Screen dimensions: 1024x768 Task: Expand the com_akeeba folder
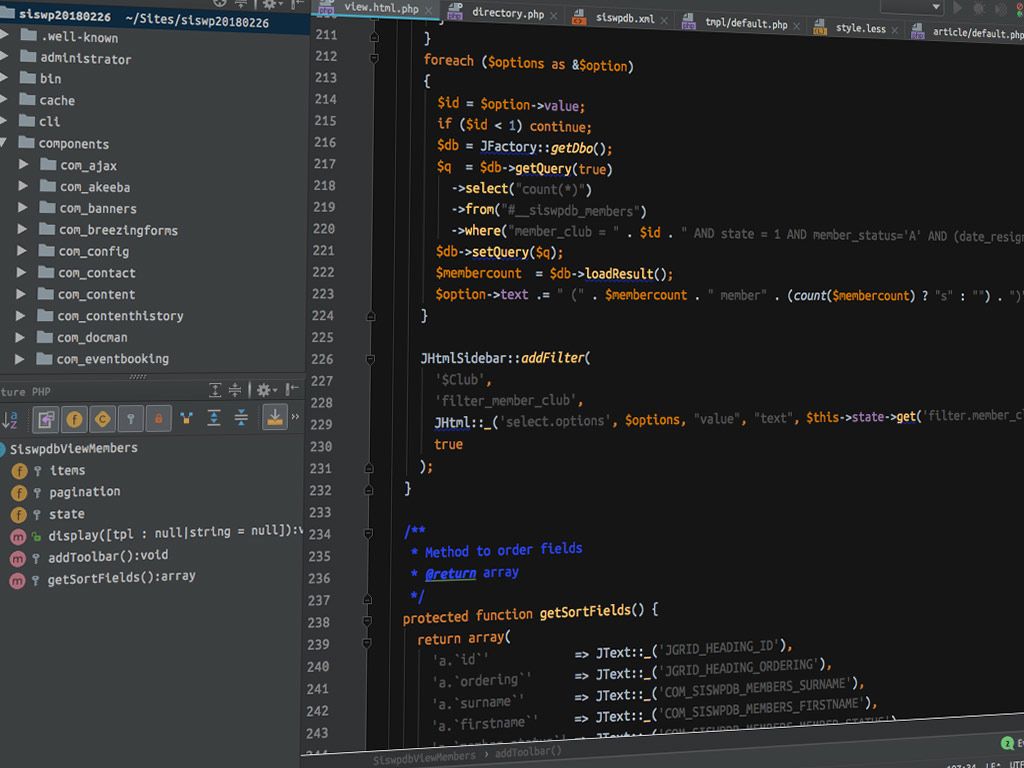tap(23, 187)
